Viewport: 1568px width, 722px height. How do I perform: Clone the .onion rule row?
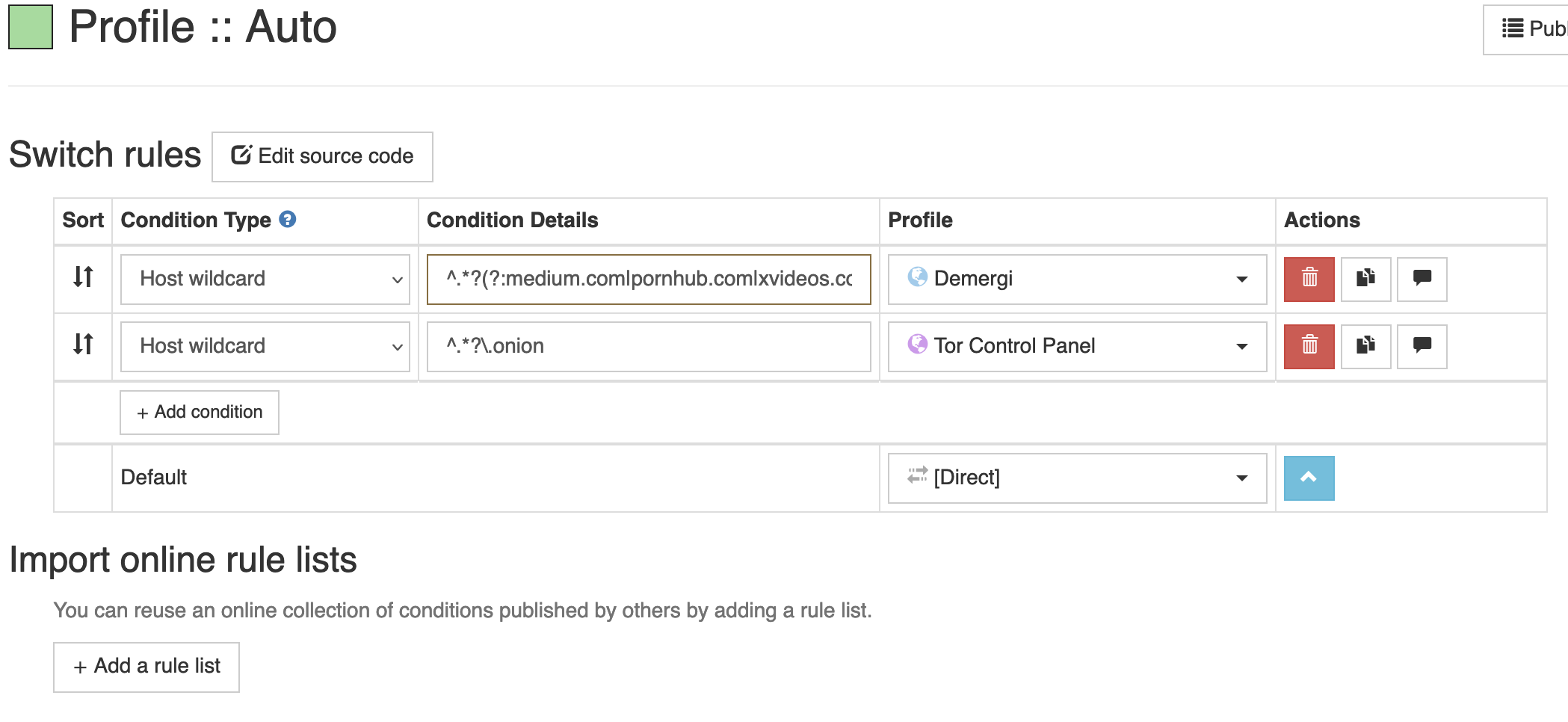1365,346
